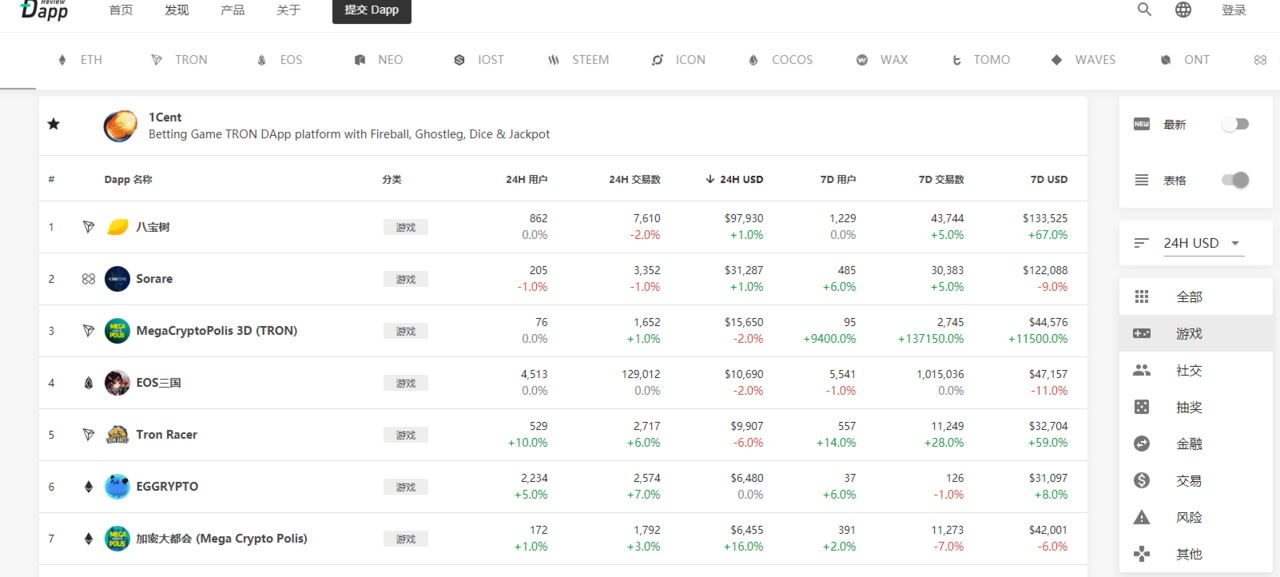Sort by the 24H 交易数 column header
The image size is (1280, 577).
(x=635, y=180)
